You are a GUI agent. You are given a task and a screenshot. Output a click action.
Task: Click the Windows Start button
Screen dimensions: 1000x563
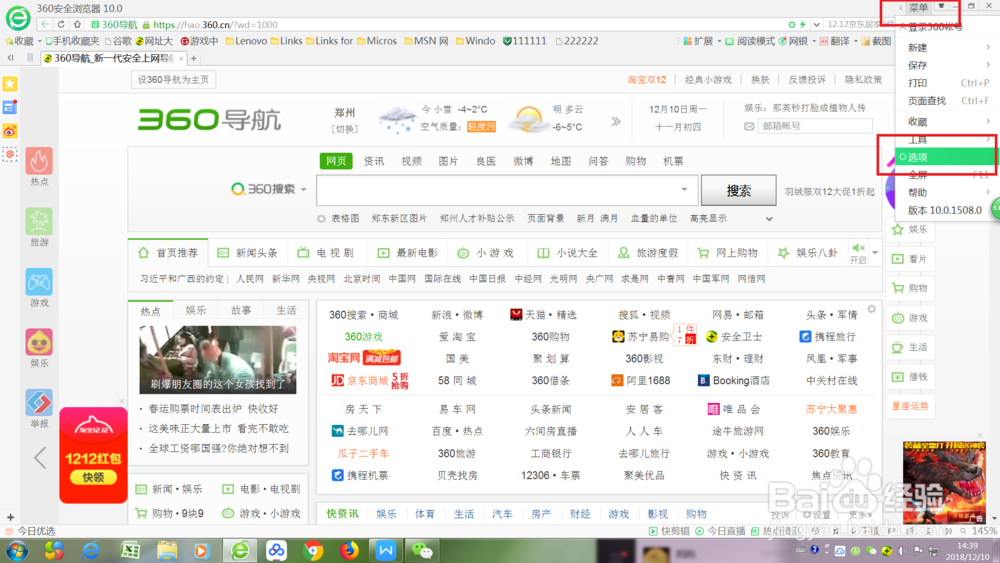click(x=17, y=550)
